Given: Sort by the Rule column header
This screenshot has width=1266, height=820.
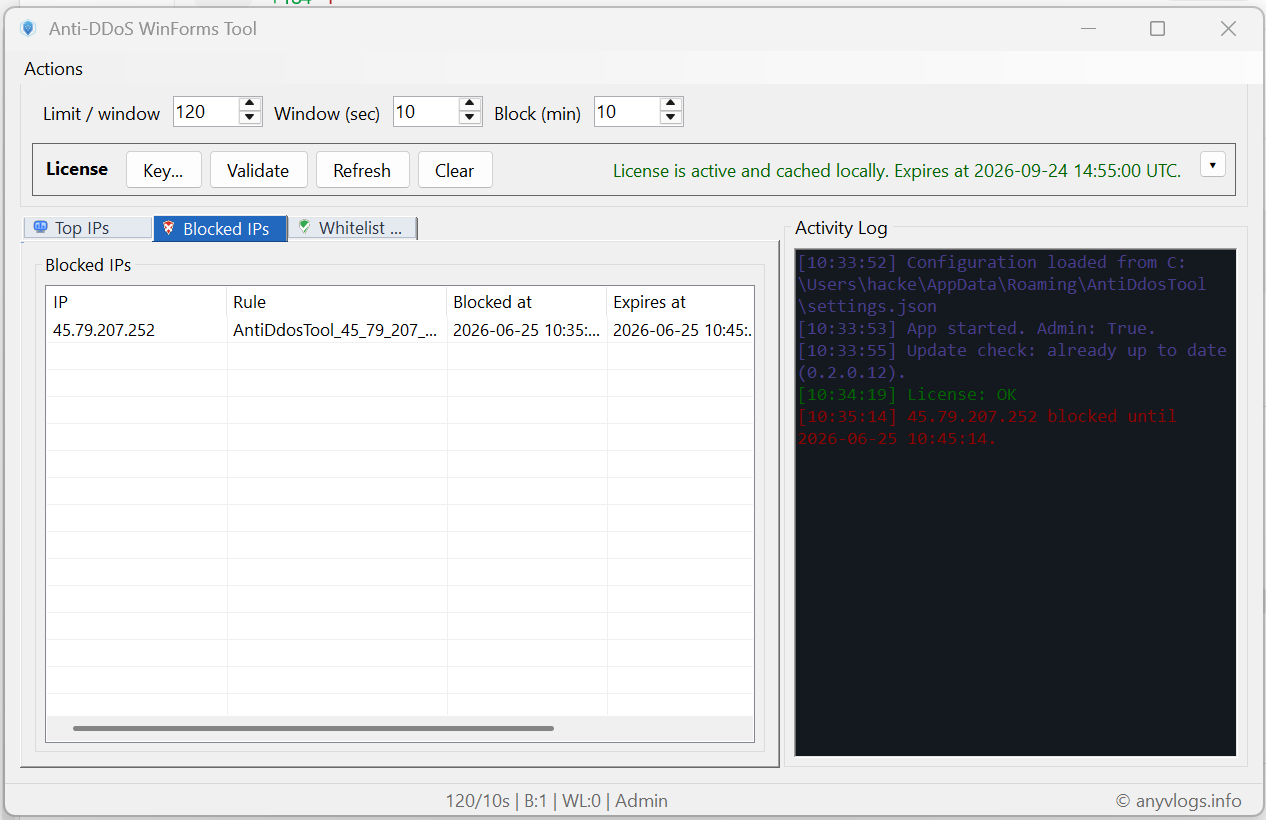Looking at the screenshot, I should pyautogui.click(x=337, y=302).
